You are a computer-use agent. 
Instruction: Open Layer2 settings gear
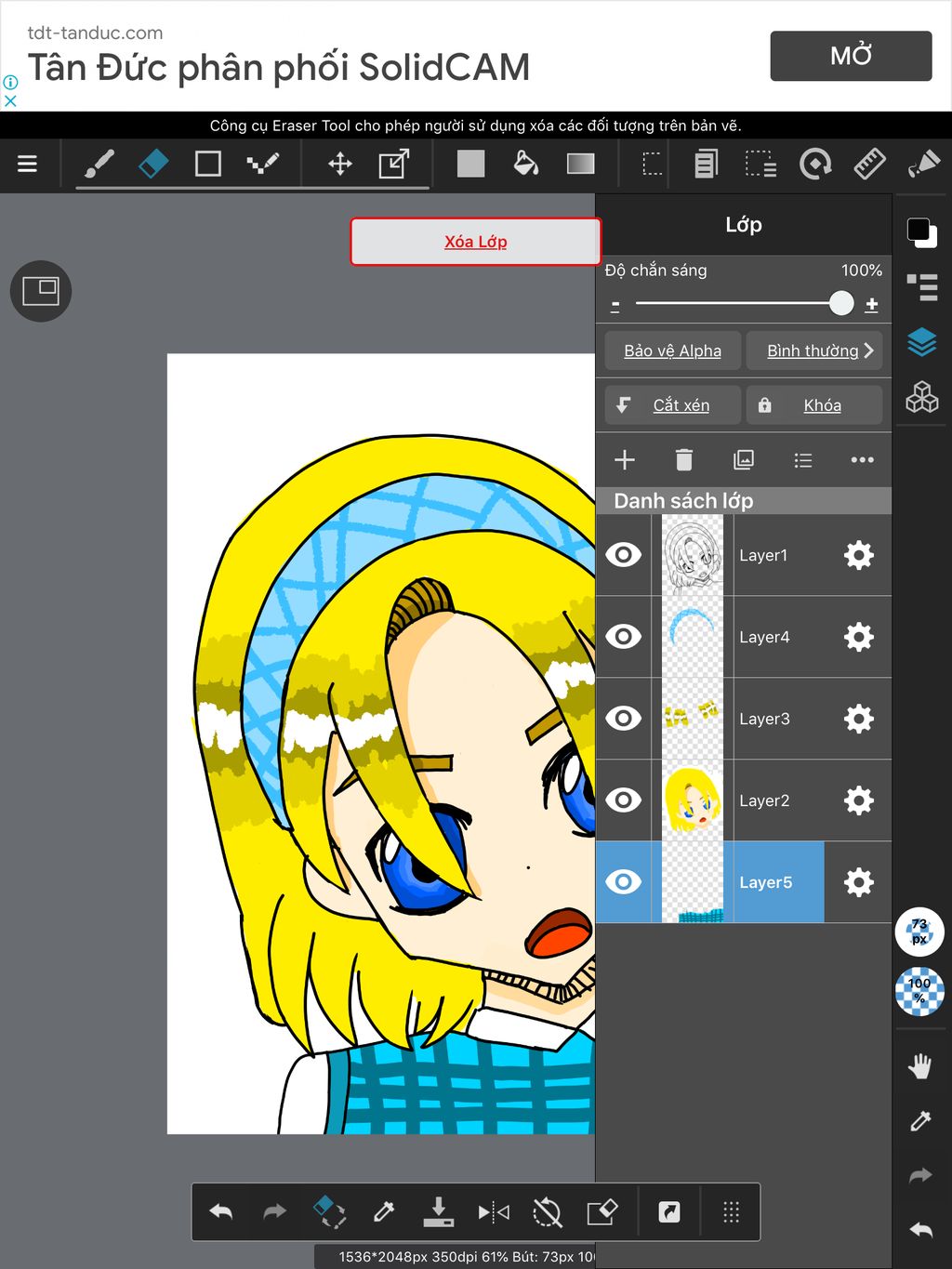pos(859,800)
